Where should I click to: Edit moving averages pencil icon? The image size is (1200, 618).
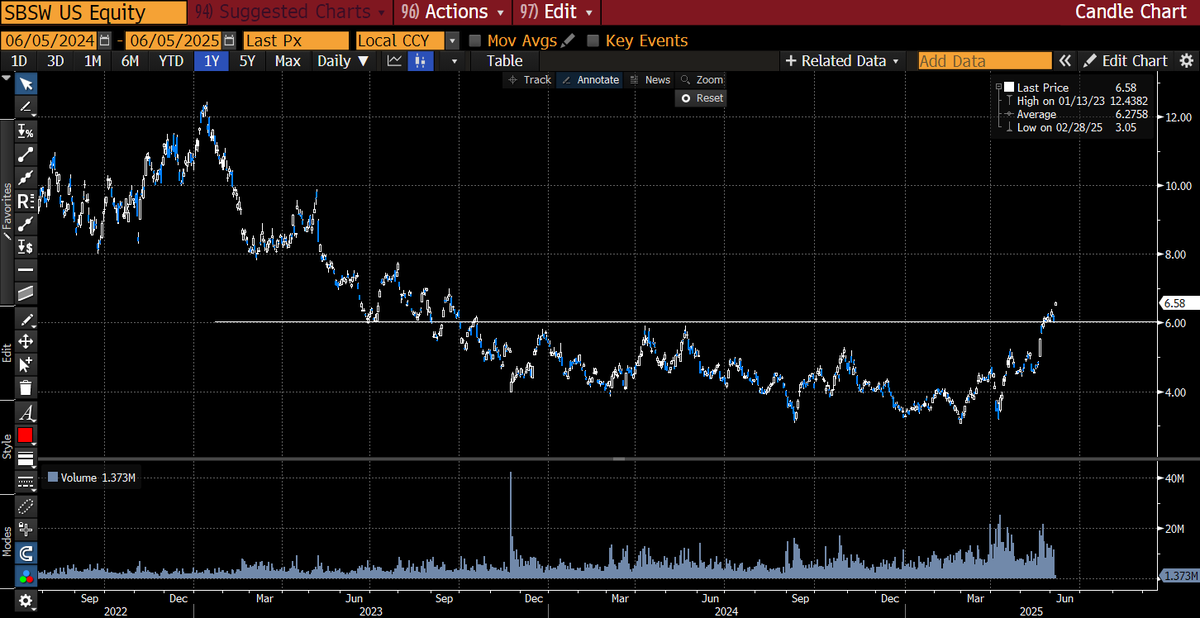pyautogui.click(x=569, y=41)
